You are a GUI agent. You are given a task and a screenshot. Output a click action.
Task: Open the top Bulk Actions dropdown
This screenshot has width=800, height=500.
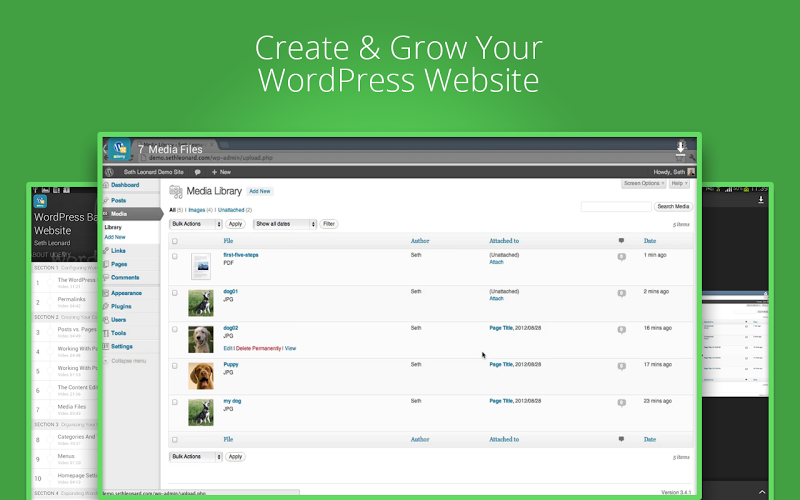coord(196,224)
